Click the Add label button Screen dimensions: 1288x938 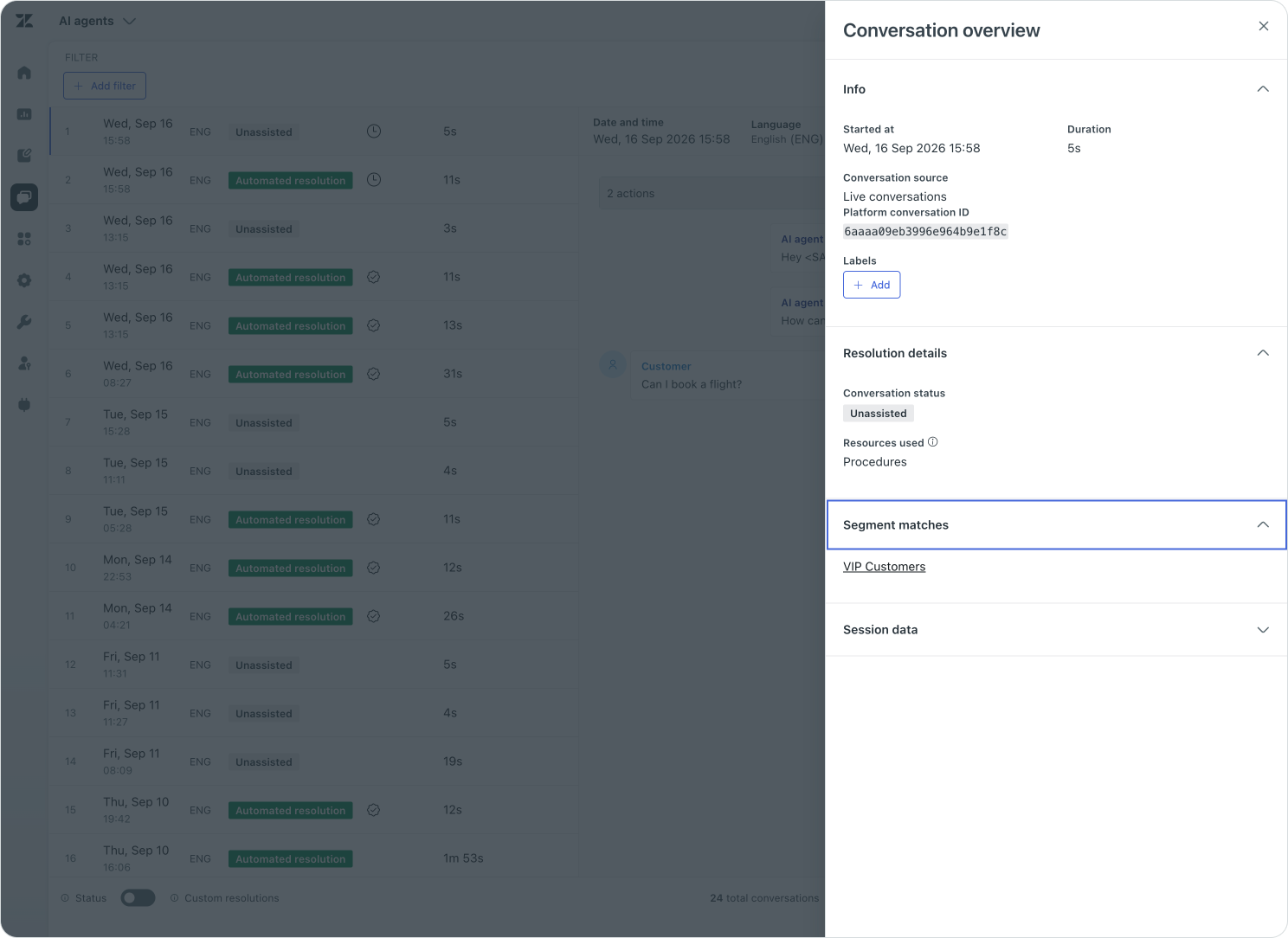click(x=872, y=285)
